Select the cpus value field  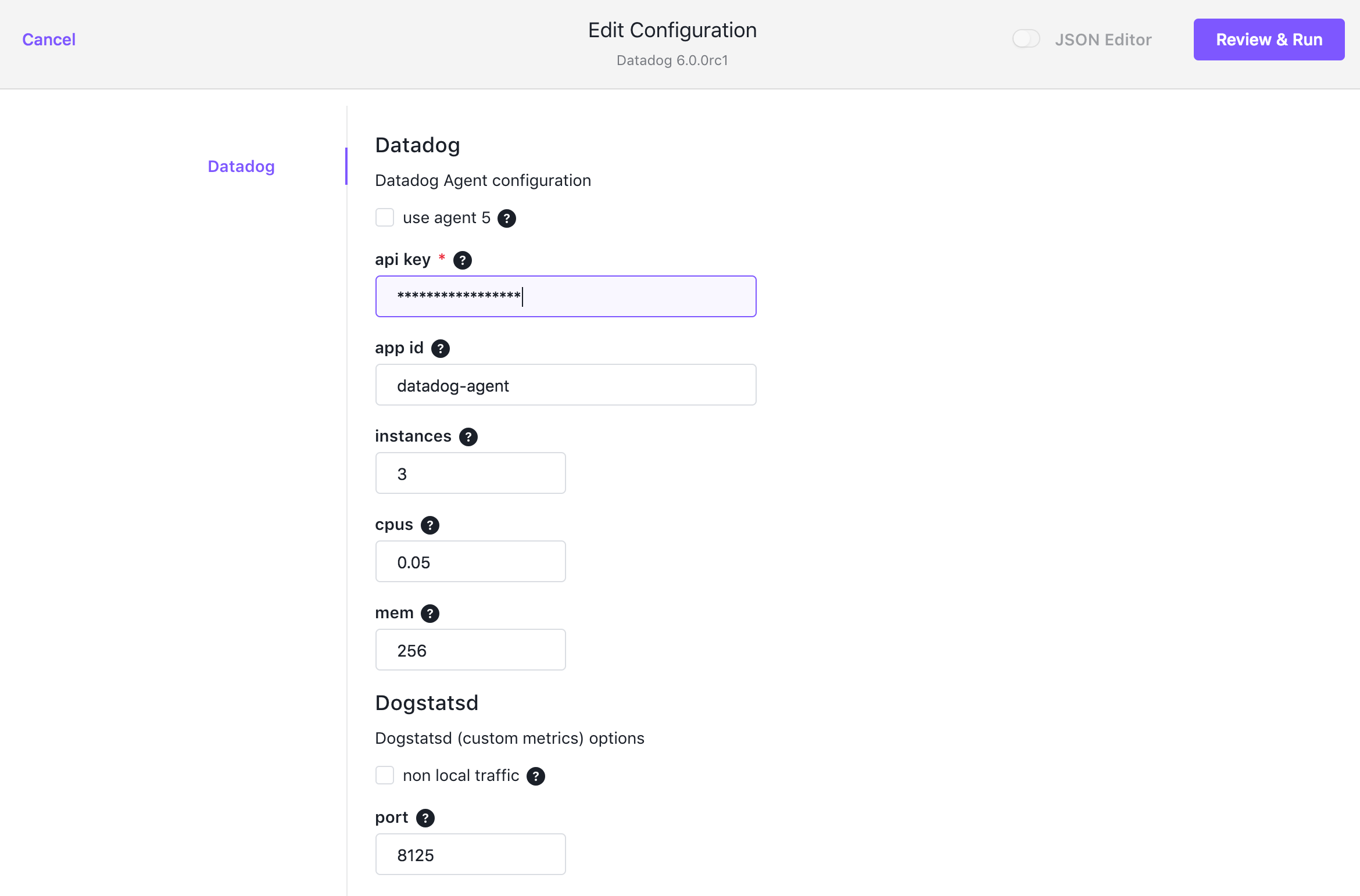(470, 561)
